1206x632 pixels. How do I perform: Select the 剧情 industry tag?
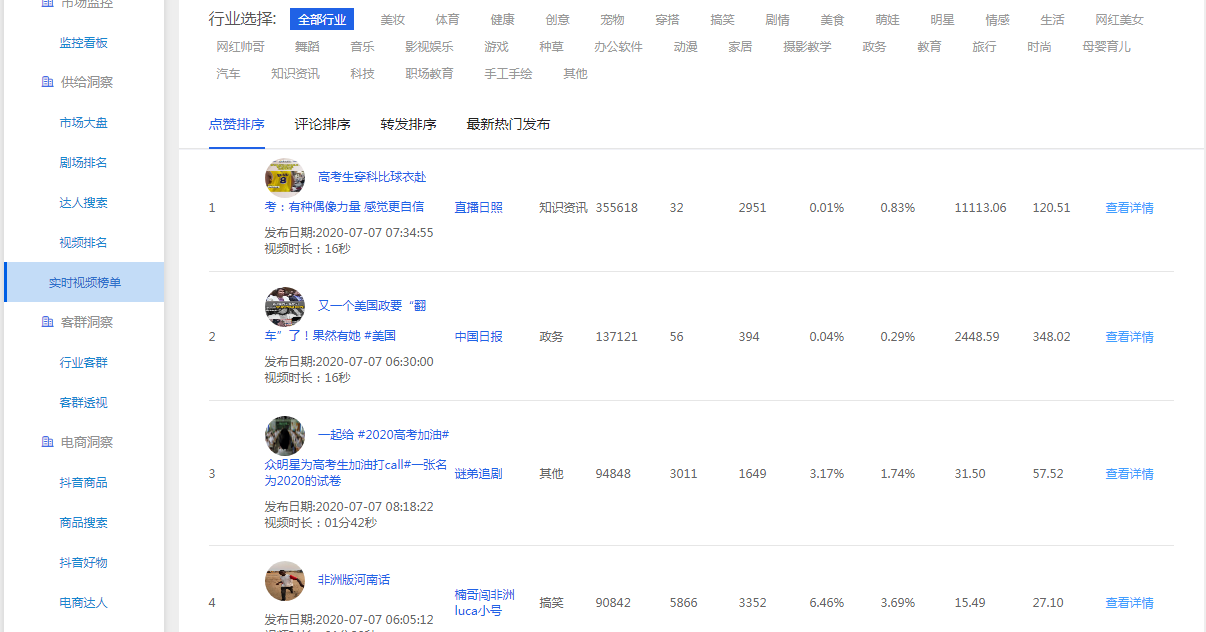click(778, 19)
